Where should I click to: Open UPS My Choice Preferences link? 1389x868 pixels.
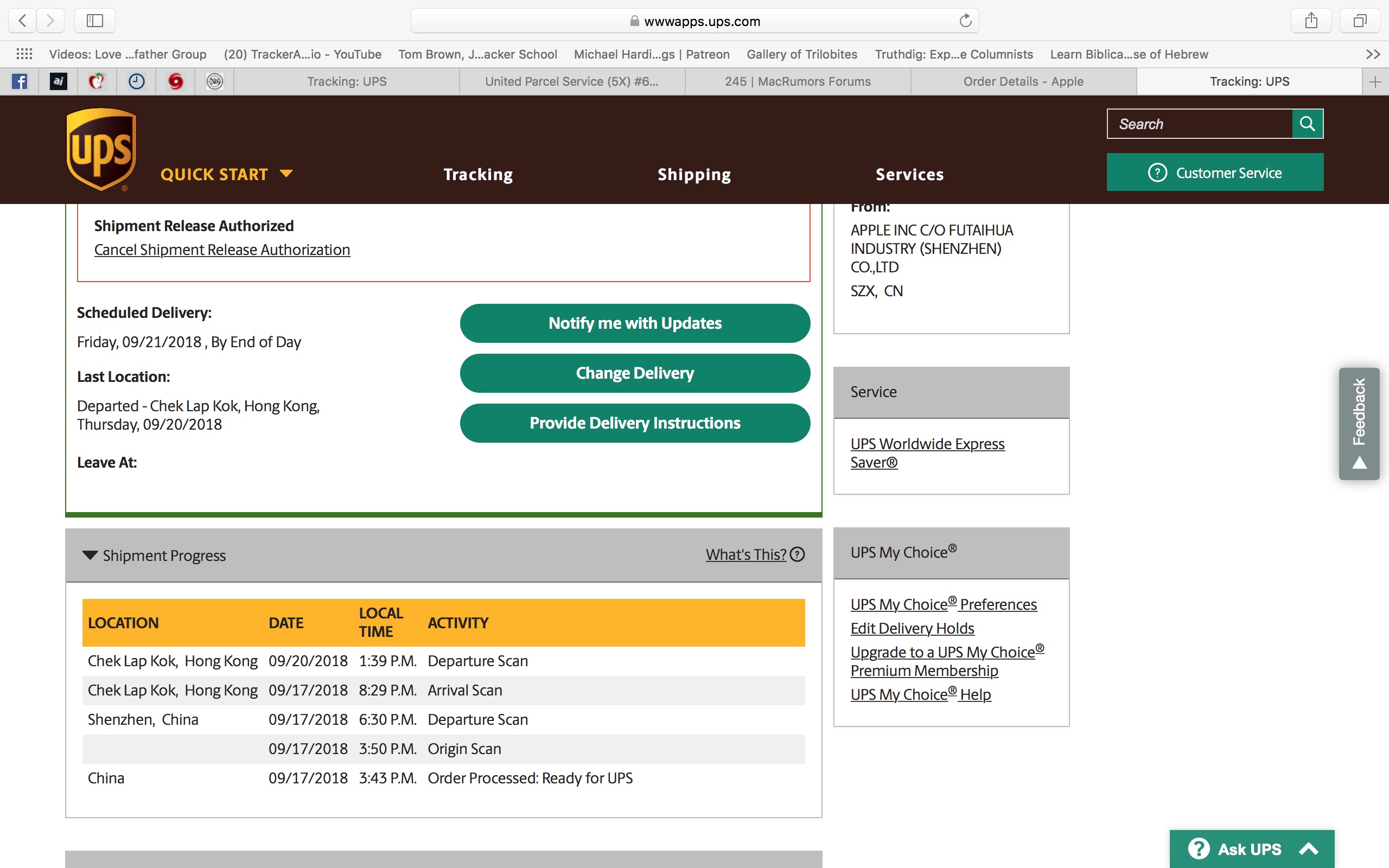pos(944,604)
